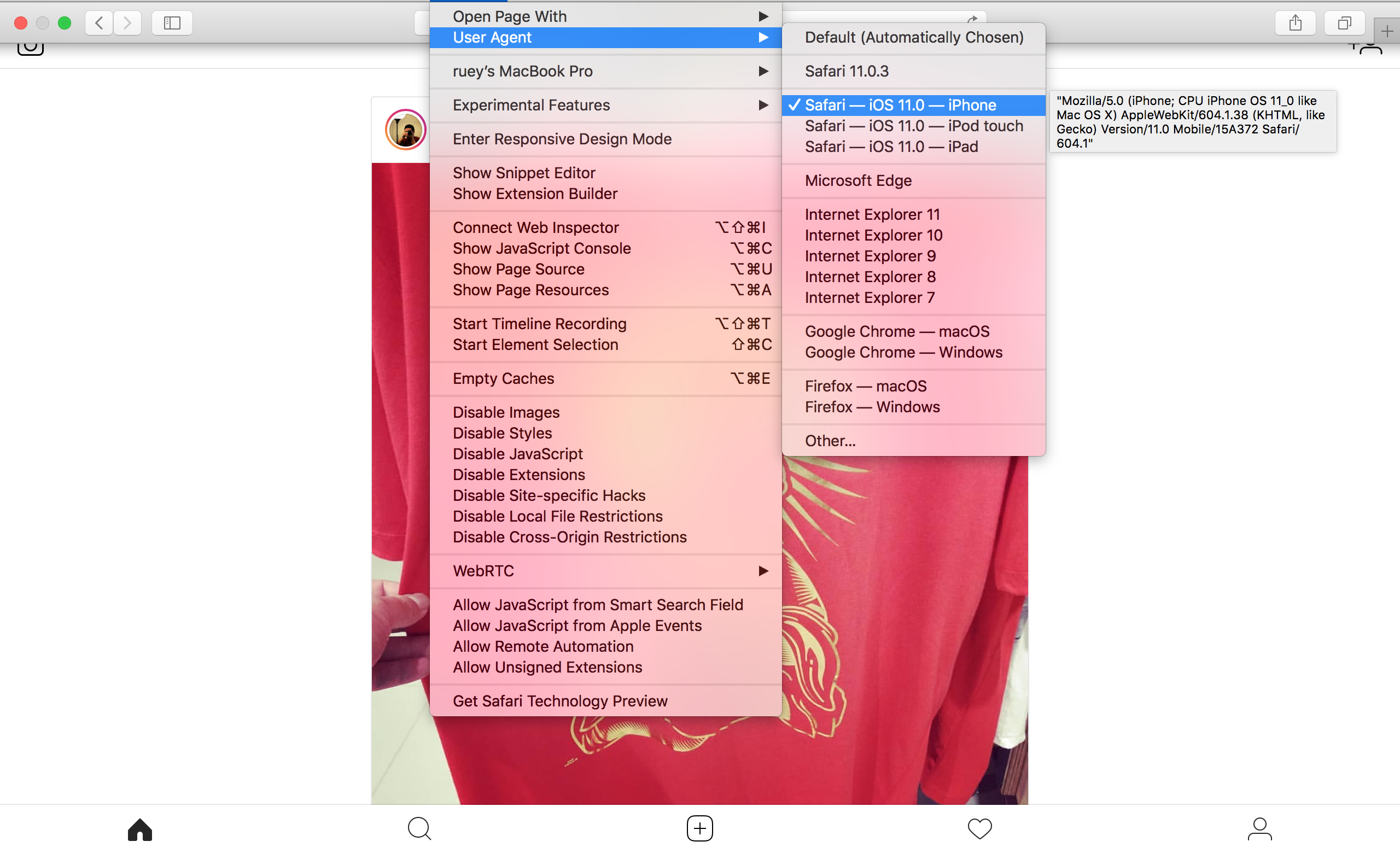
Task: Open the activity heart icon
Action: pyautogui.click(x=979, y=829)
